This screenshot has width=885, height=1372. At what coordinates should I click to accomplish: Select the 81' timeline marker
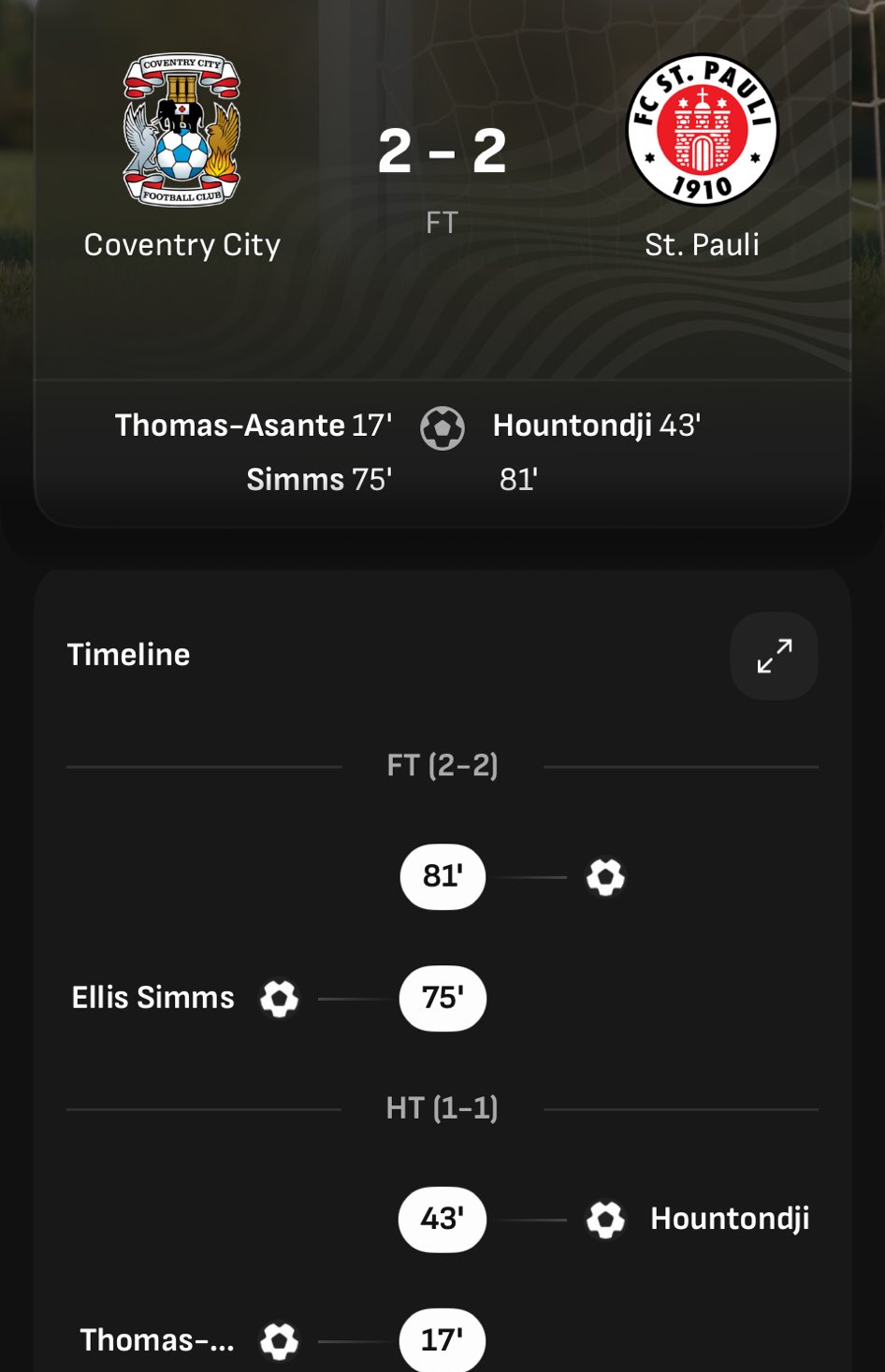pyautogui.click(x=442, y=877)
